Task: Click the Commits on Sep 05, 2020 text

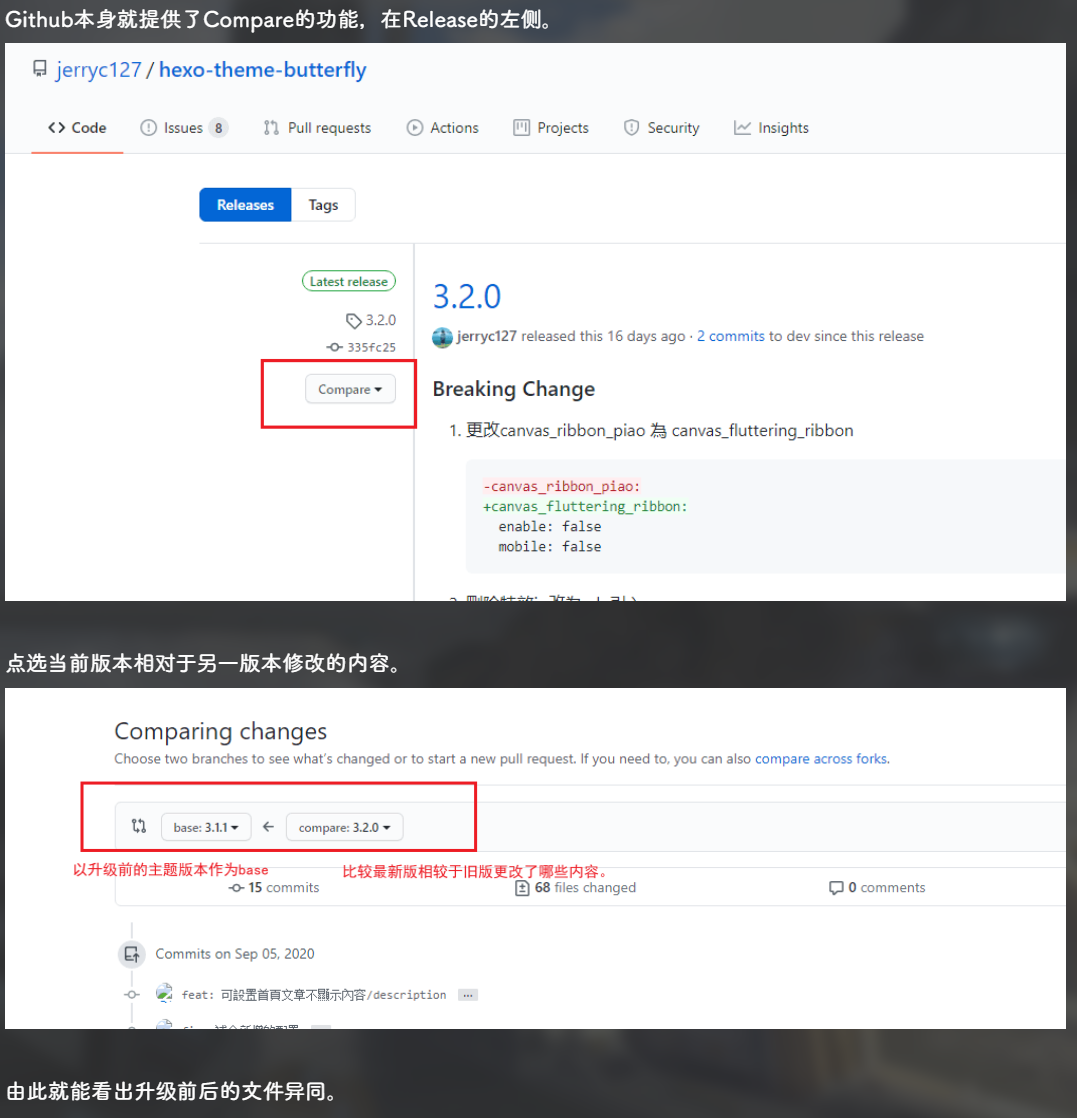Action: [x=235, y=954]
